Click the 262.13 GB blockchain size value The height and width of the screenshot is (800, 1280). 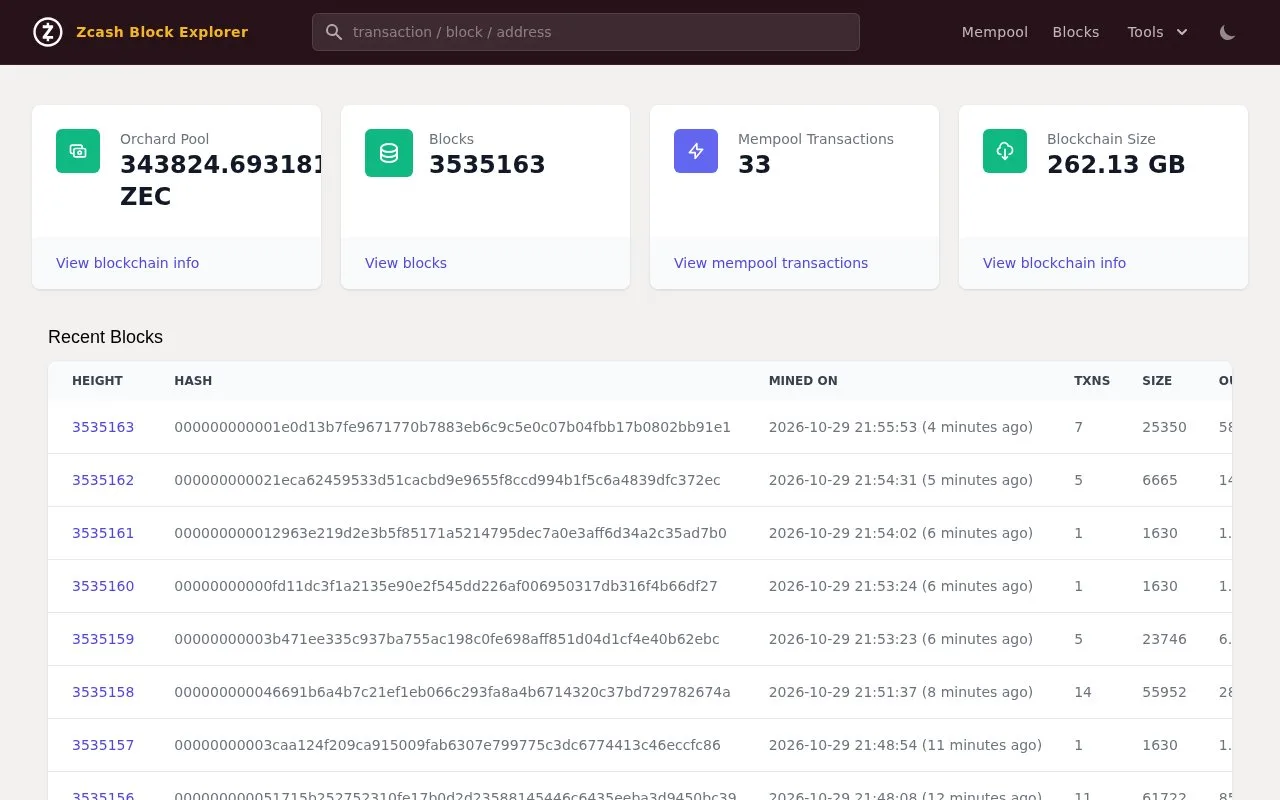[1116, 165]
